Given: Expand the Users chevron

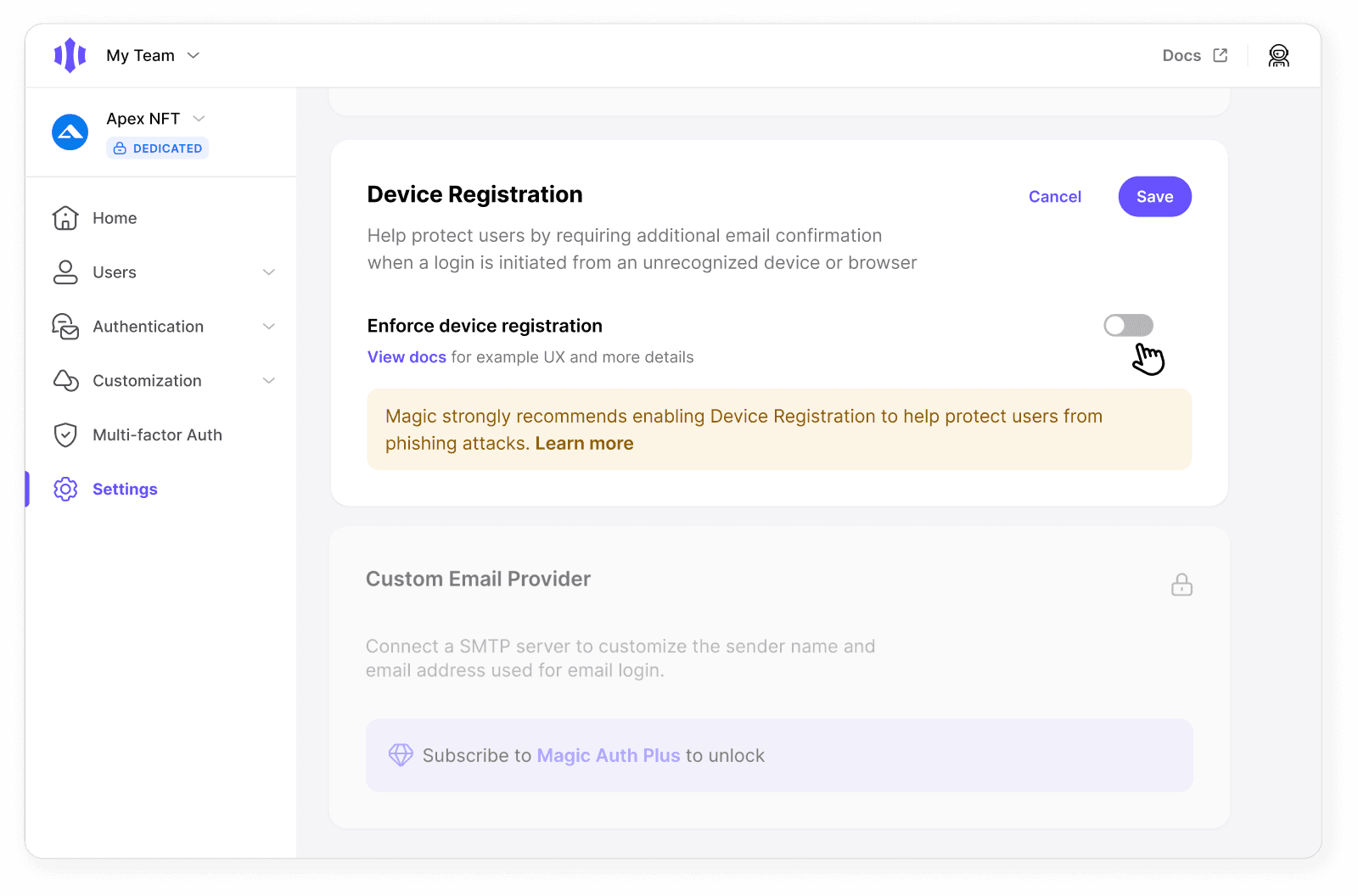Looking at the screenshot, I should (269, 272).
